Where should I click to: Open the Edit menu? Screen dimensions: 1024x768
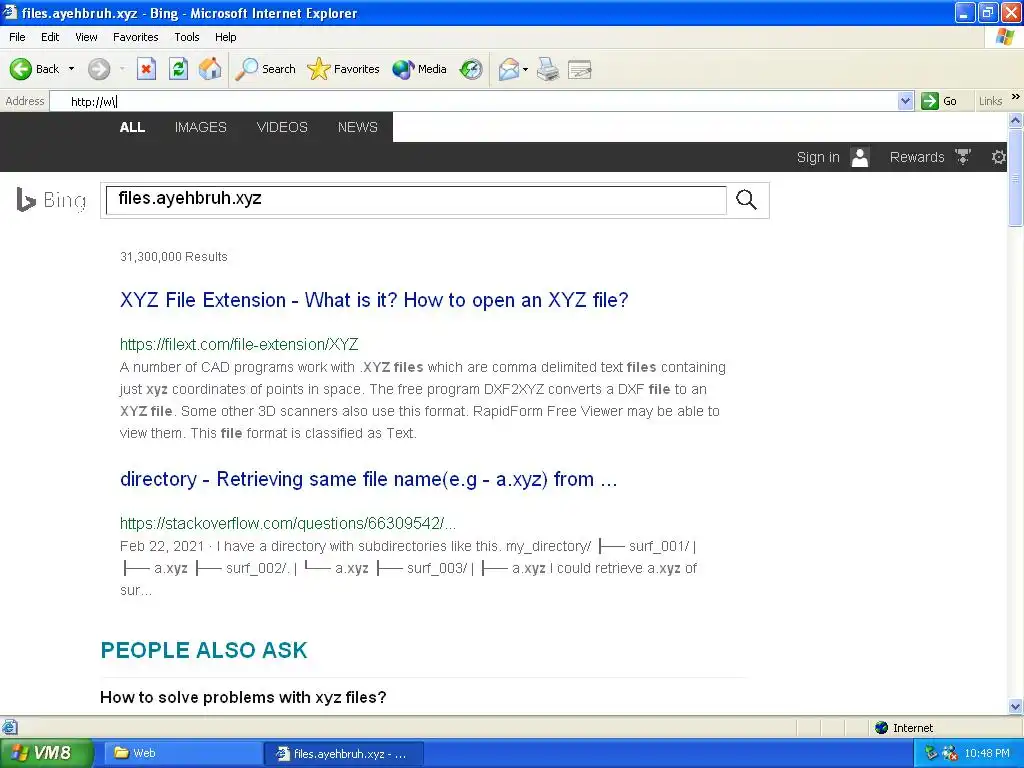point(50,37)
